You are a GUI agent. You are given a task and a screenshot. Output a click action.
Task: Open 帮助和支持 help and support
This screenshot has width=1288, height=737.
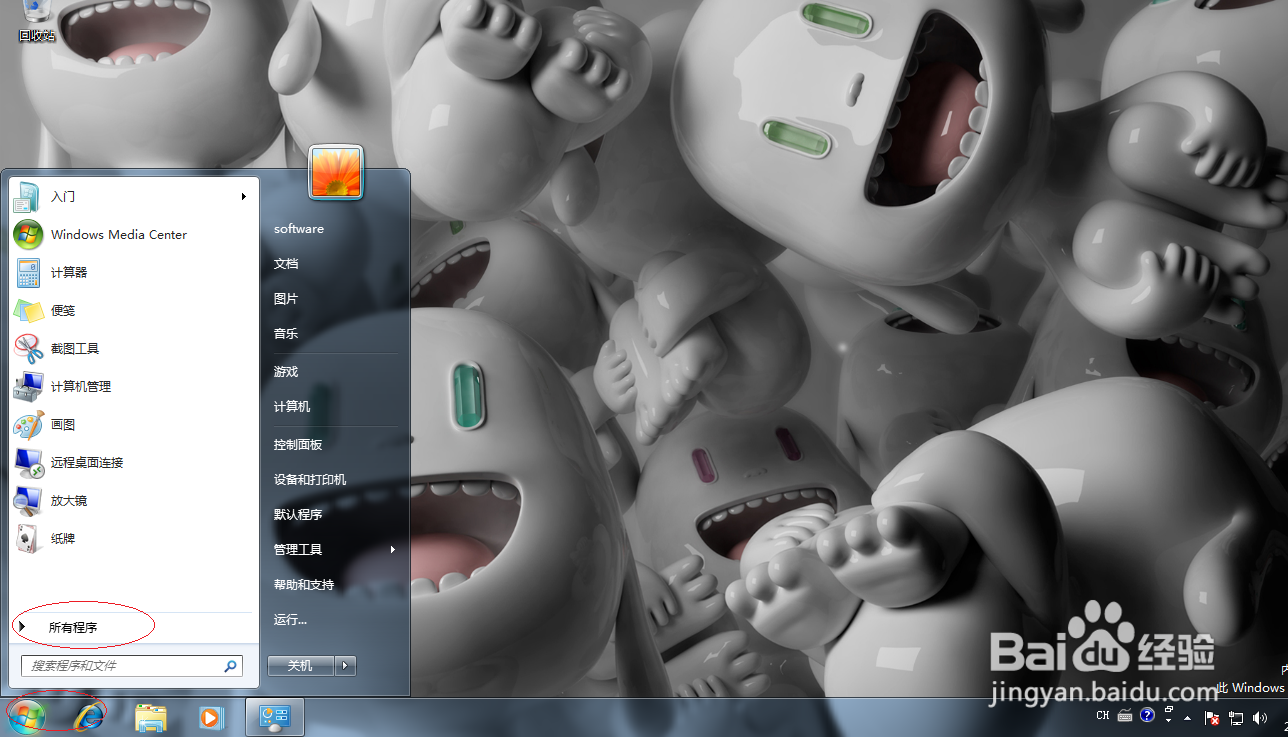[x=304, y=585]
